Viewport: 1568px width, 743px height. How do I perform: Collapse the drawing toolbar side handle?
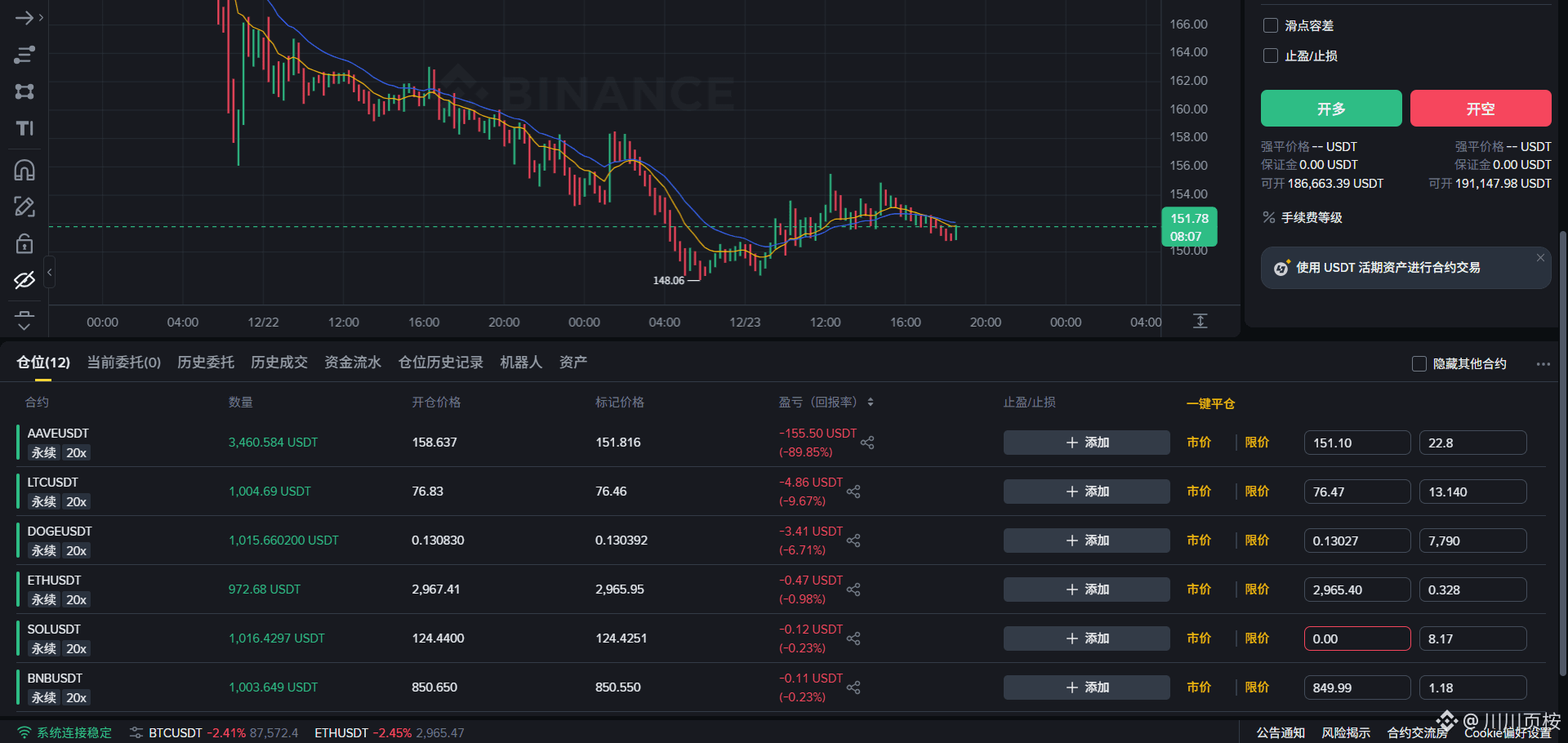[x=50, y=272]
